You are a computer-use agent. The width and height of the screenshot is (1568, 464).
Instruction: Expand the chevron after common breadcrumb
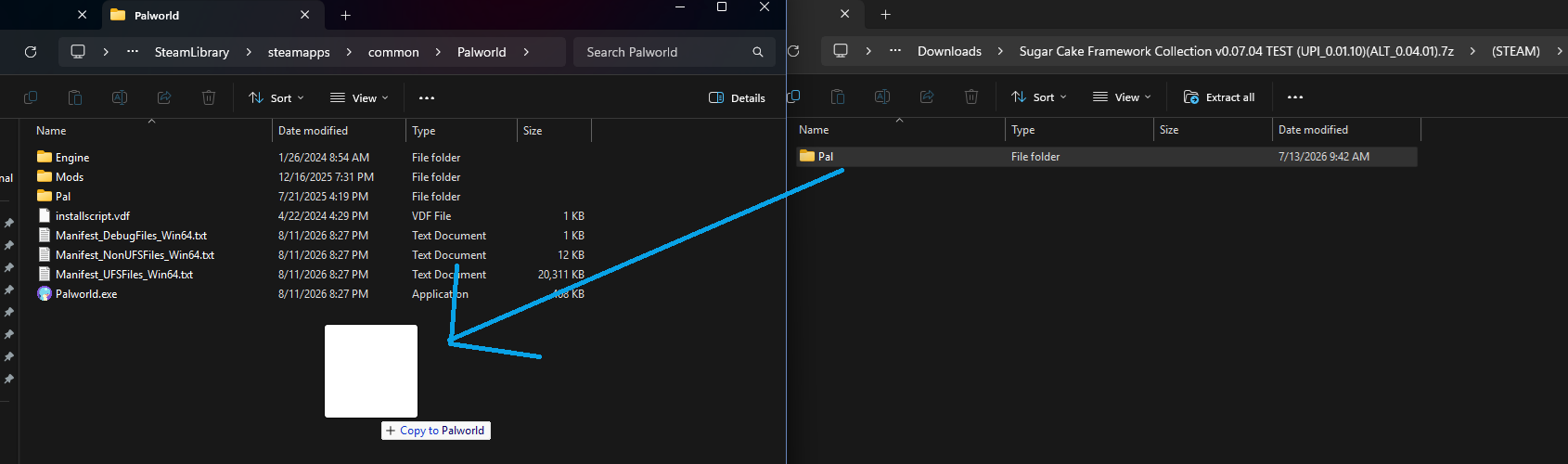[x=438, y=52]
